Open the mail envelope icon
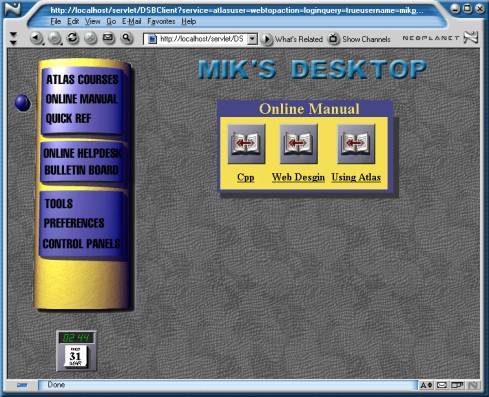 pos(108,38)
